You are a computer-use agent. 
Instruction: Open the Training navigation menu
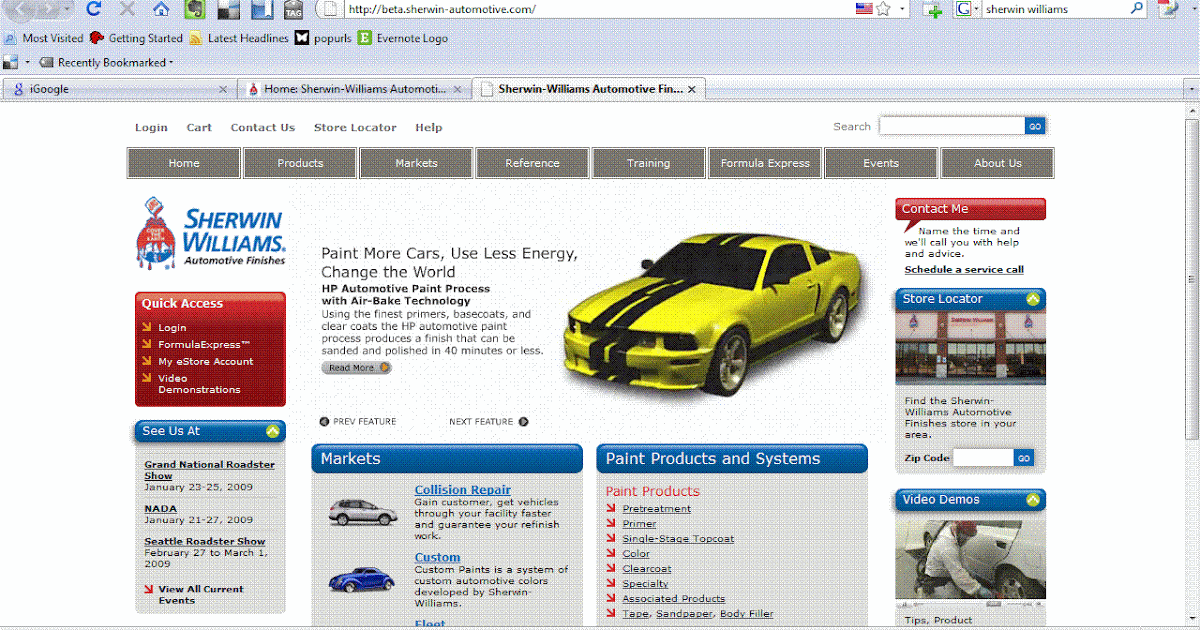648,163
